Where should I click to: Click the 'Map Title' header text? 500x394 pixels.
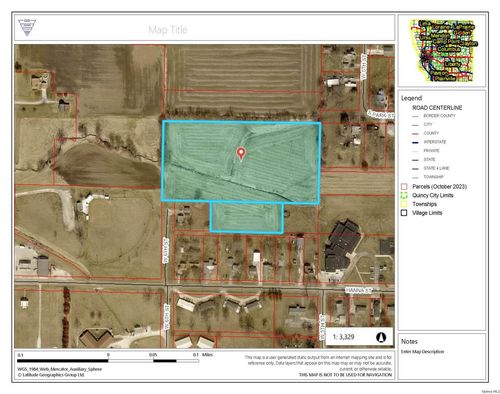coord(168,30)
